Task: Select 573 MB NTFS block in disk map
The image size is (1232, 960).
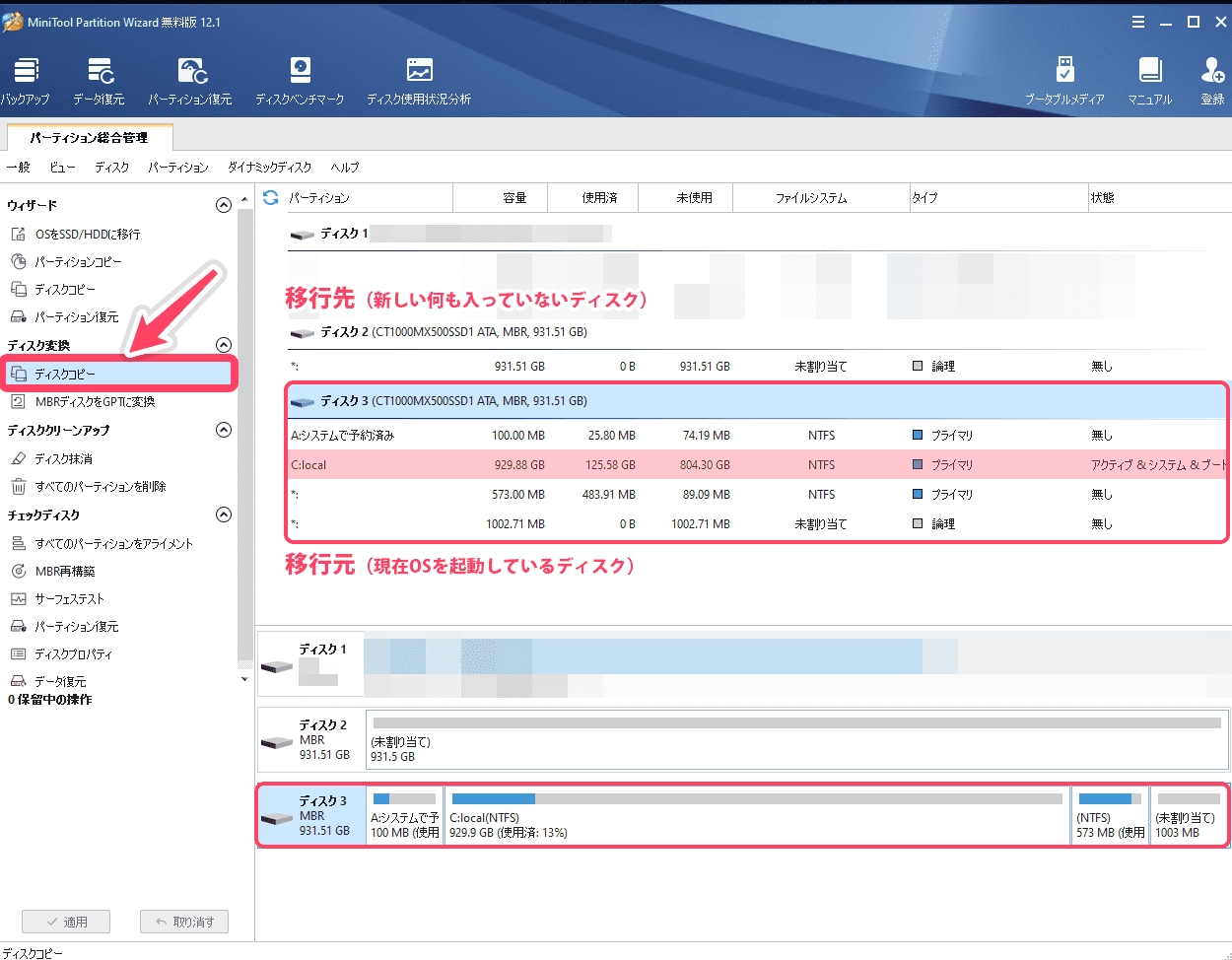Action: tap(1110, 815)
